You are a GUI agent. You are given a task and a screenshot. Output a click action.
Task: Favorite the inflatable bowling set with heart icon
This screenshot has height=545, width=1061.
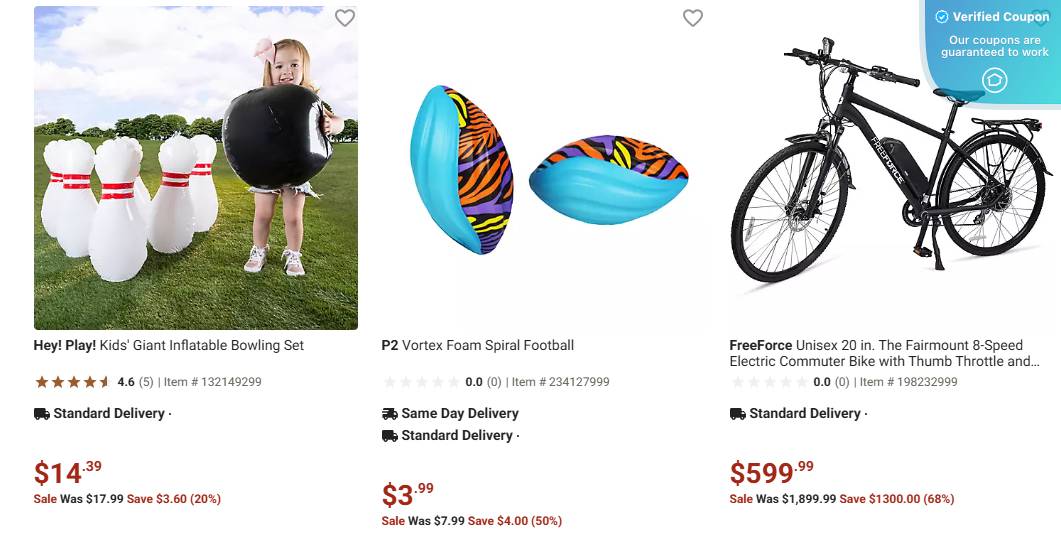tap(345, 18)
